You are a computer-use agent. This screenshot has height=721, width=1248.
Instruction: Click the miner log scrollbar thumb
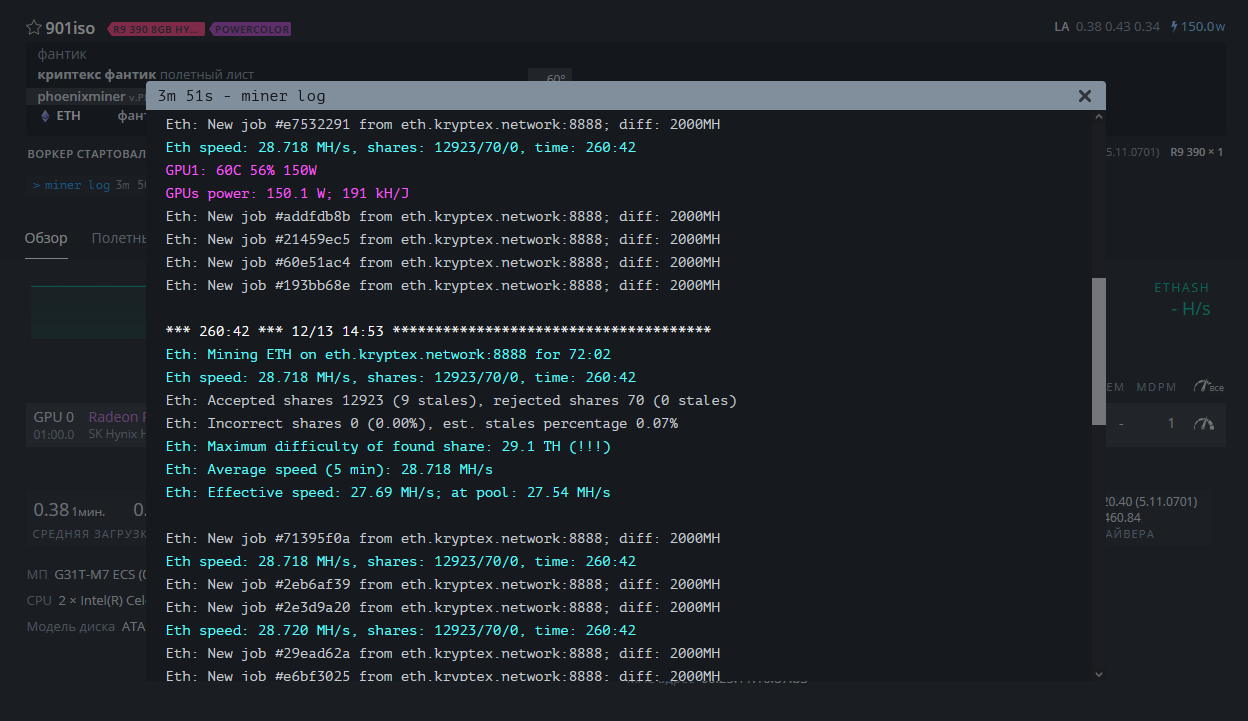[x=1099, y=352]
